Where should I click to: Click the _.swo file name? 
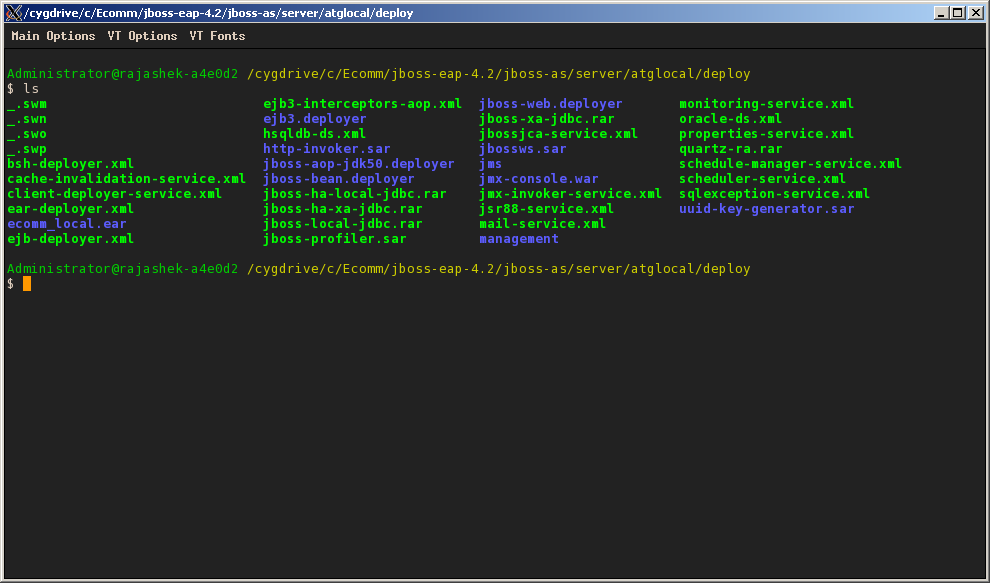[x=27, y=134]
